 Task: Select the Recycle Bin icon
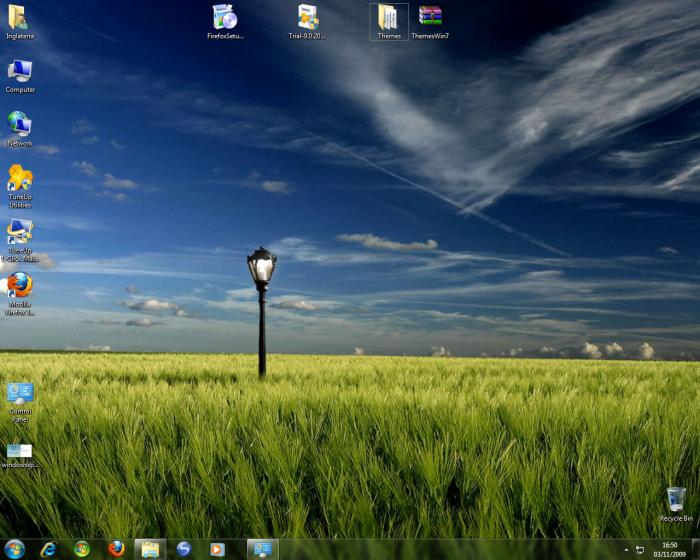tap(676, 500)
